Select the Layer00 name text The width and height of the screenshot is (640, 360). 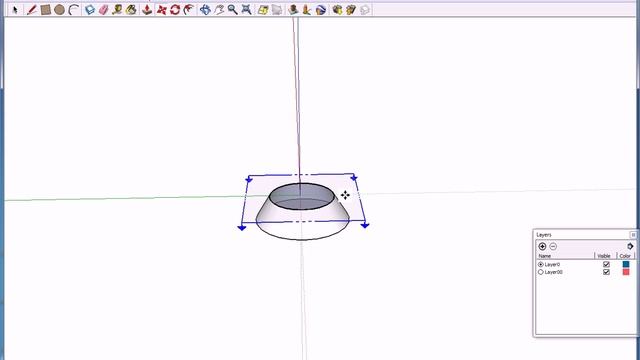point(553,272)
